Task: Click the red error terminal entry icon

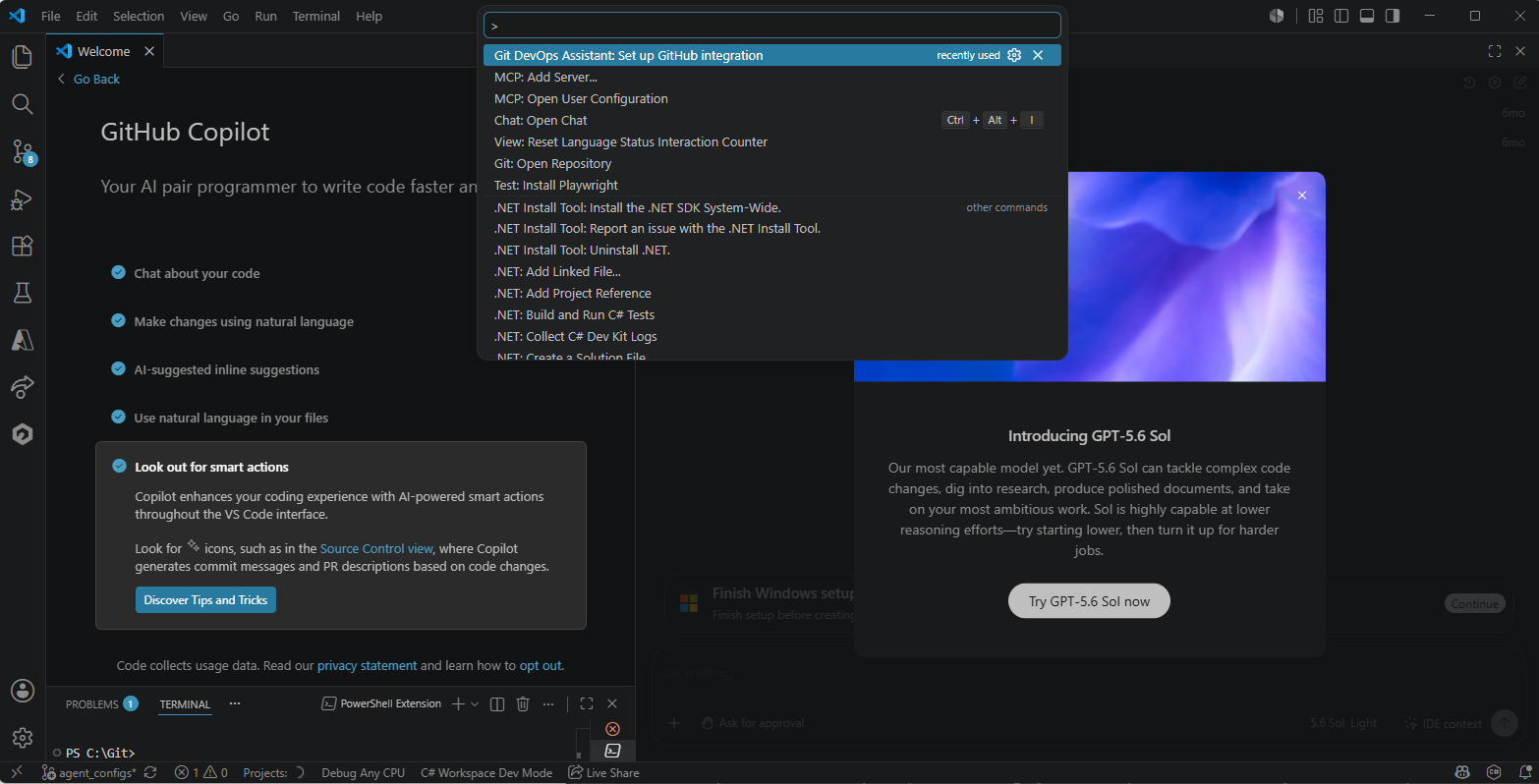Action: point(612,729)
